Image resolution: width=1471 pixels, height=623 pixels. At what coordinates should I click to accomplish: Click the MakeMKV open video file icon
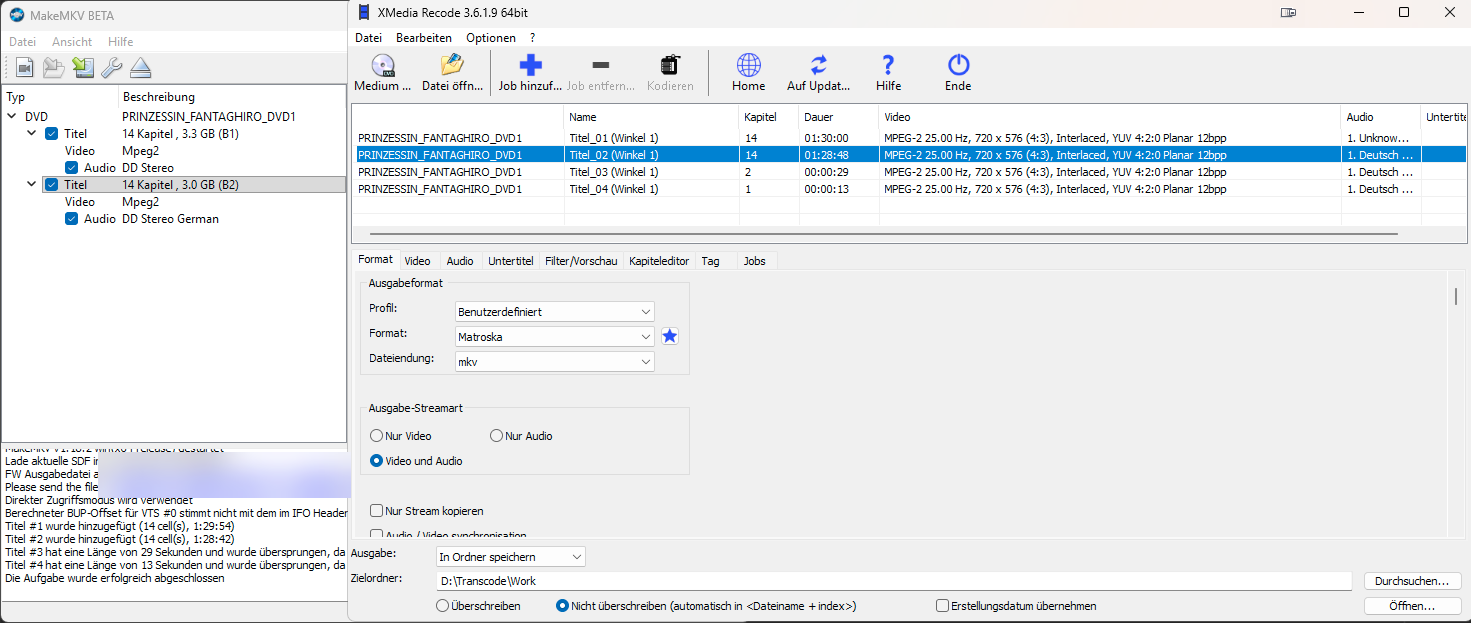(x=24, y=68)
